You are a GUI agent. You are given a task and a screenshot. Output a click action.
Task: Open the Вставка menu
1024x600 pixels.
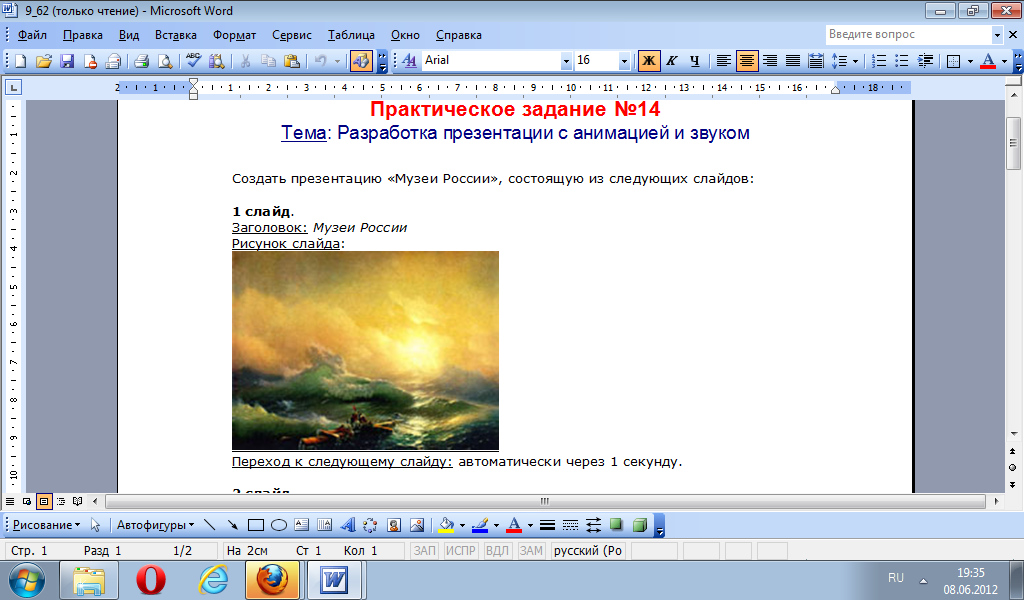pyautogui.click(x=176, y=35)
